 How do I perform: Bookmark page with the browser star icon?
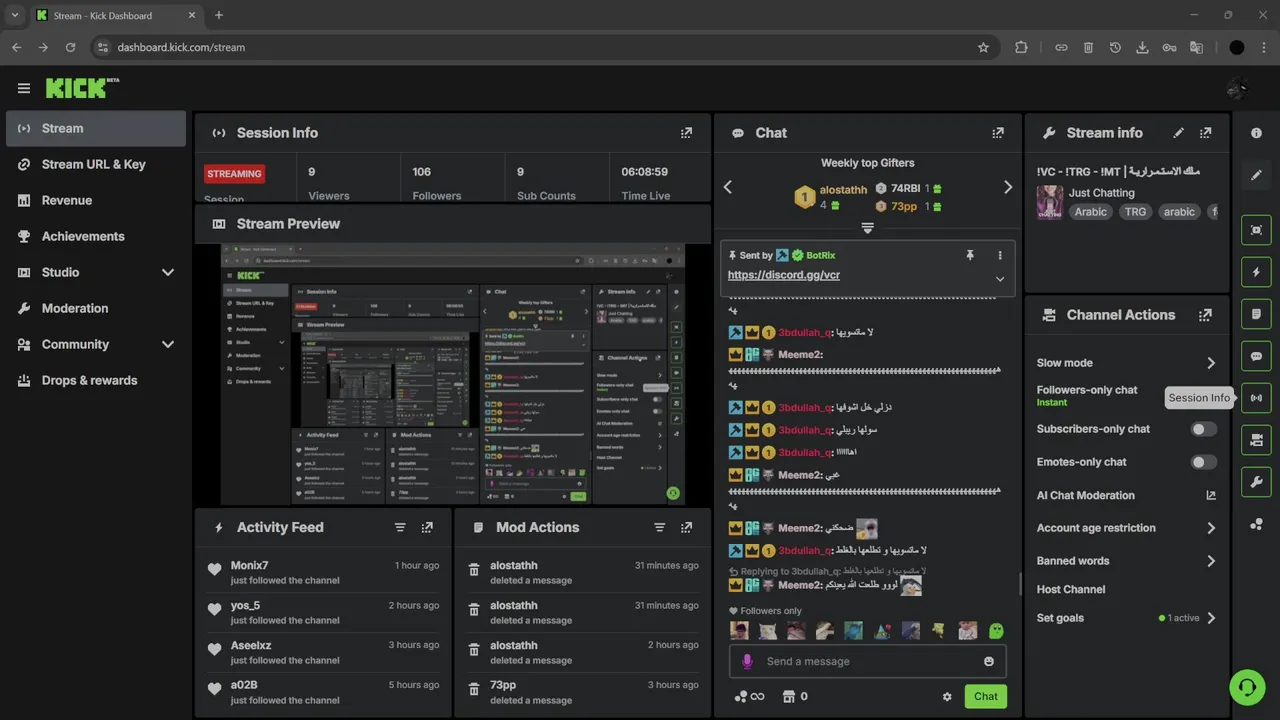coord(983,47)
